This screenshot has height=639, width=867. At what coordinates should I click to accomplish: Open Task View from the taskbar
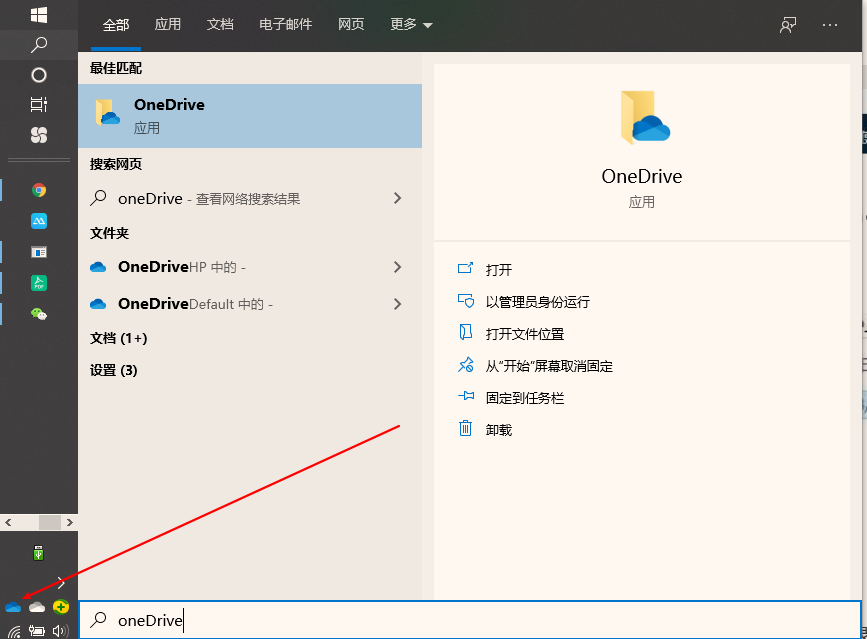pyautogui.click(x=38, y=103)
